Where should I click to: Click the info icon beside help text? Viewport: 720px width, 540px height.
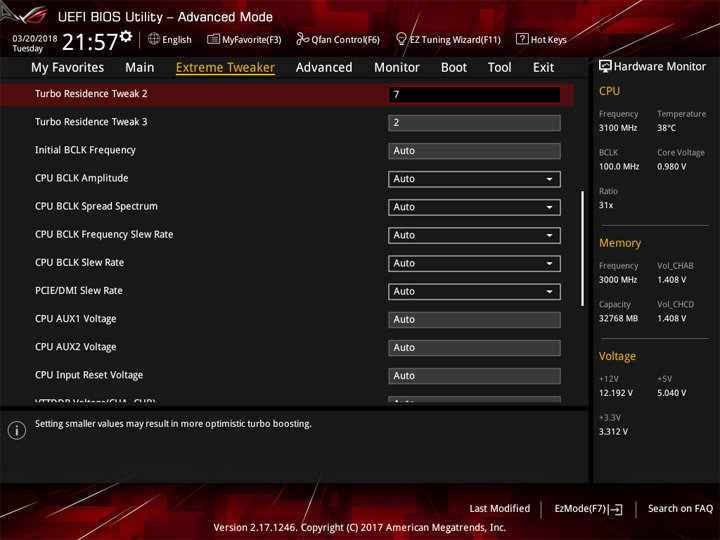(x=17, y=430)
